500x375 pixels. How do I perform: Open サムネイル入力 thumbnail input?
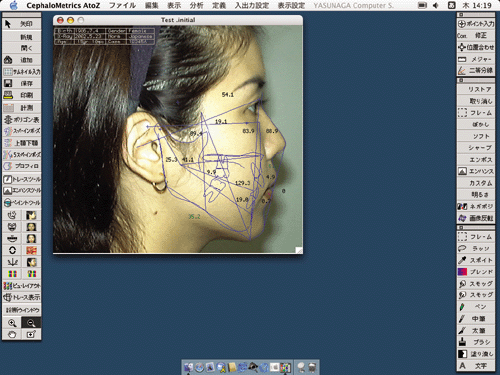pyautogui.click(x=22, y=72)
